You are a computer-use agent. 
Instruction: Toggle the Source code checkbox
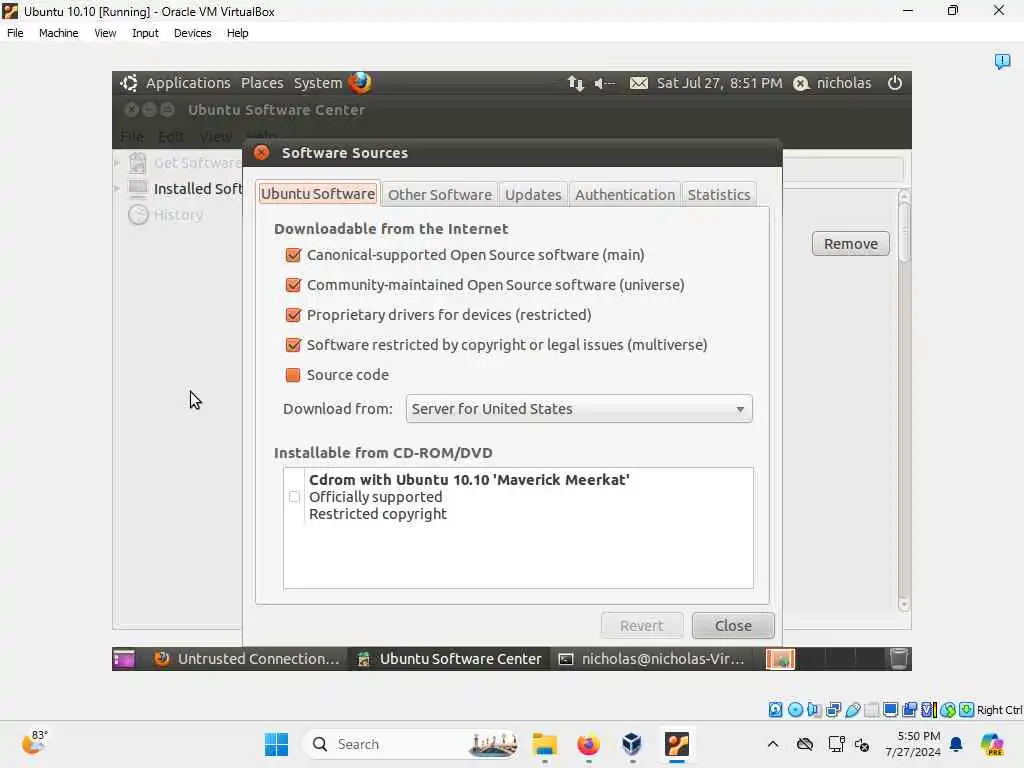pyautogui.click(x=293, y=375)
